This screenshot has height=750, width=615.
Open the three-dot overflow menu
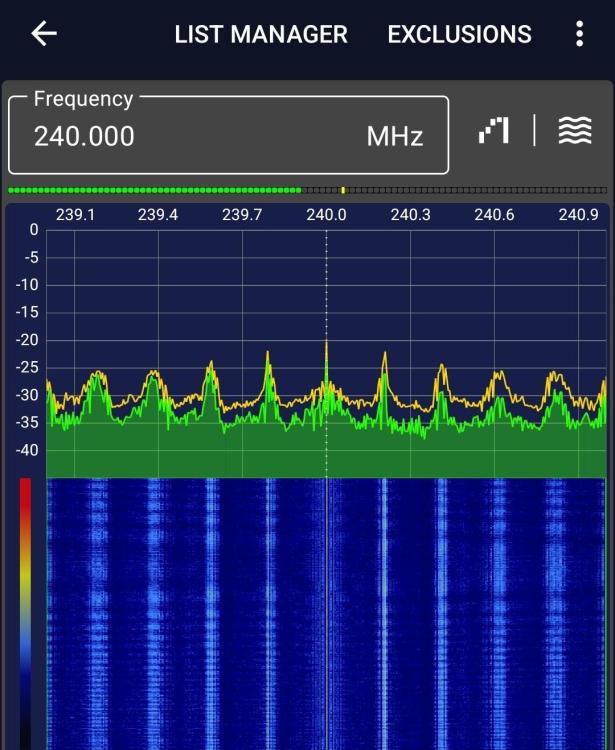point(580,34)
